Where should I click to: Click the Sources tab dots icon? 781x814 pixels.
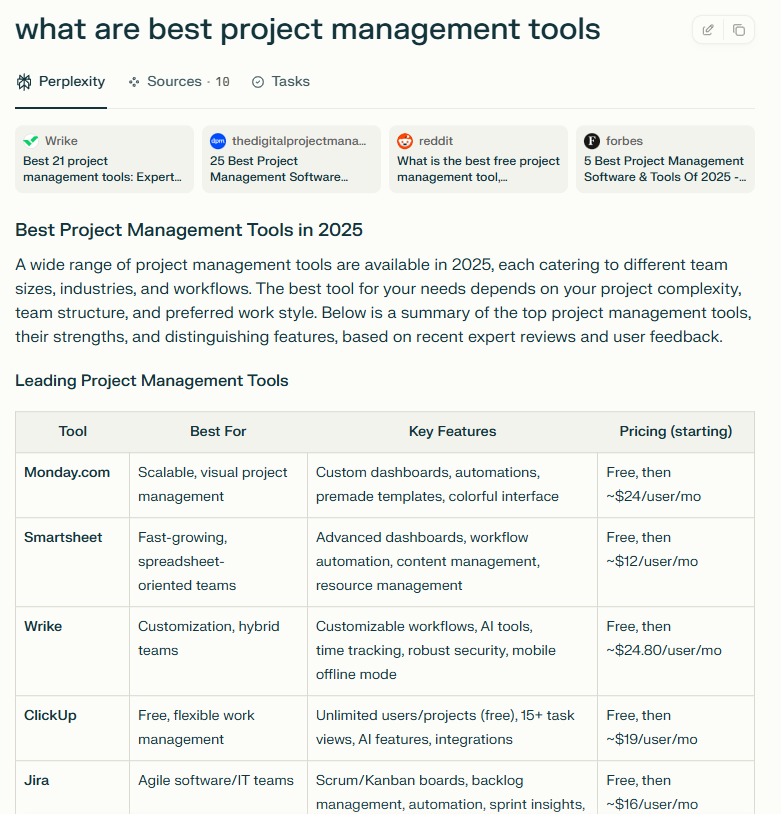point(134,82)
